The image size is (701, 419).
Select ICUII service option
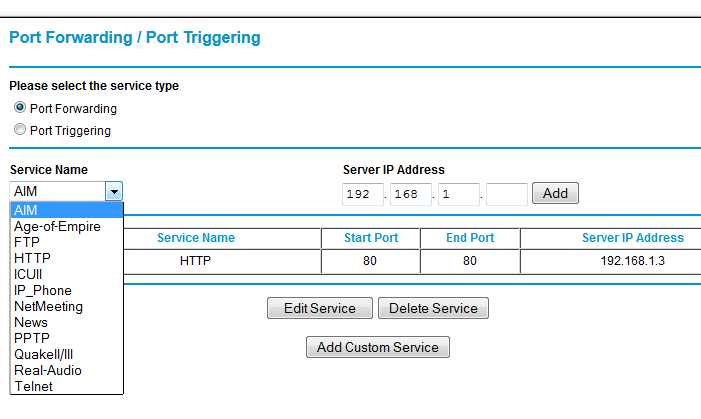point(67,274)
